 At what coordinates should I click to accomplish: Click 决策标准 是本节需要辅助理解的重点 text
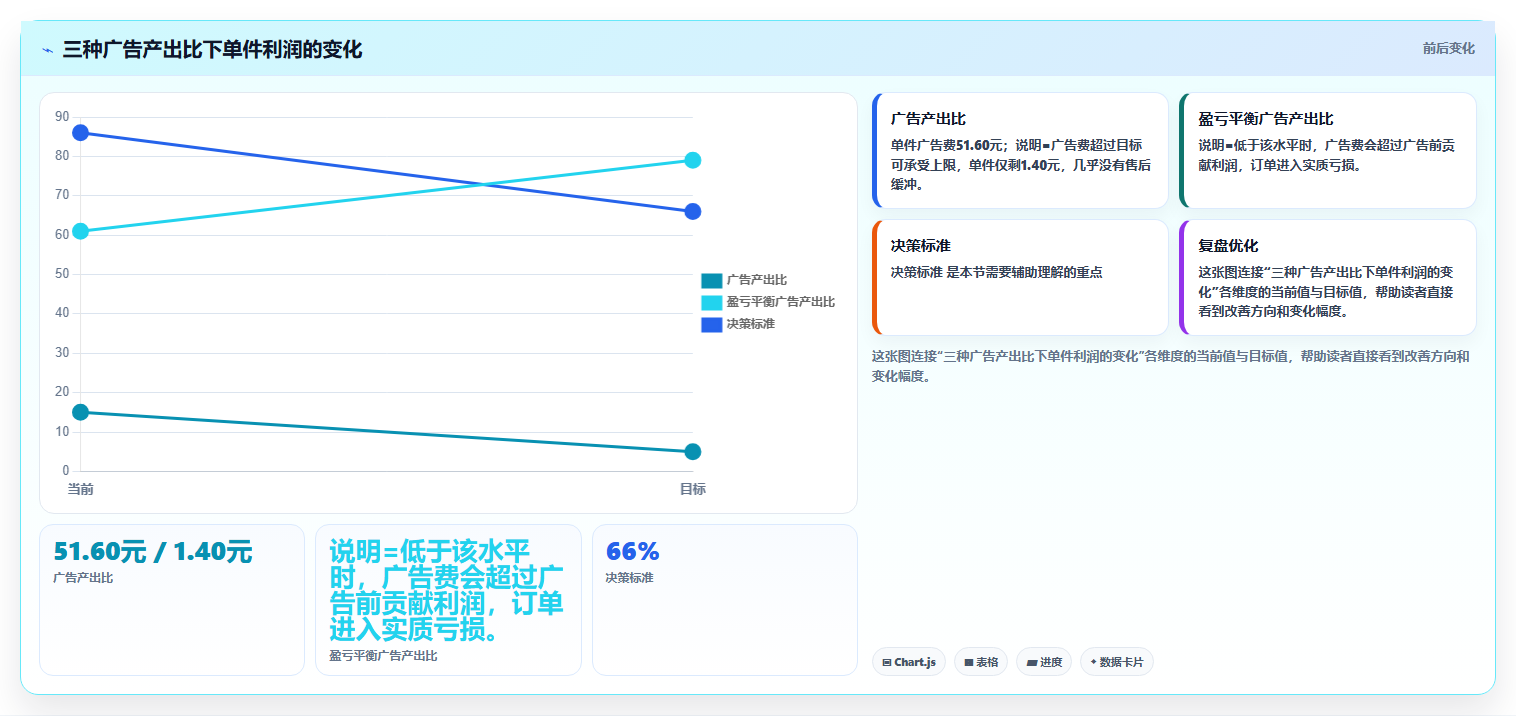(x=996, y=272)
